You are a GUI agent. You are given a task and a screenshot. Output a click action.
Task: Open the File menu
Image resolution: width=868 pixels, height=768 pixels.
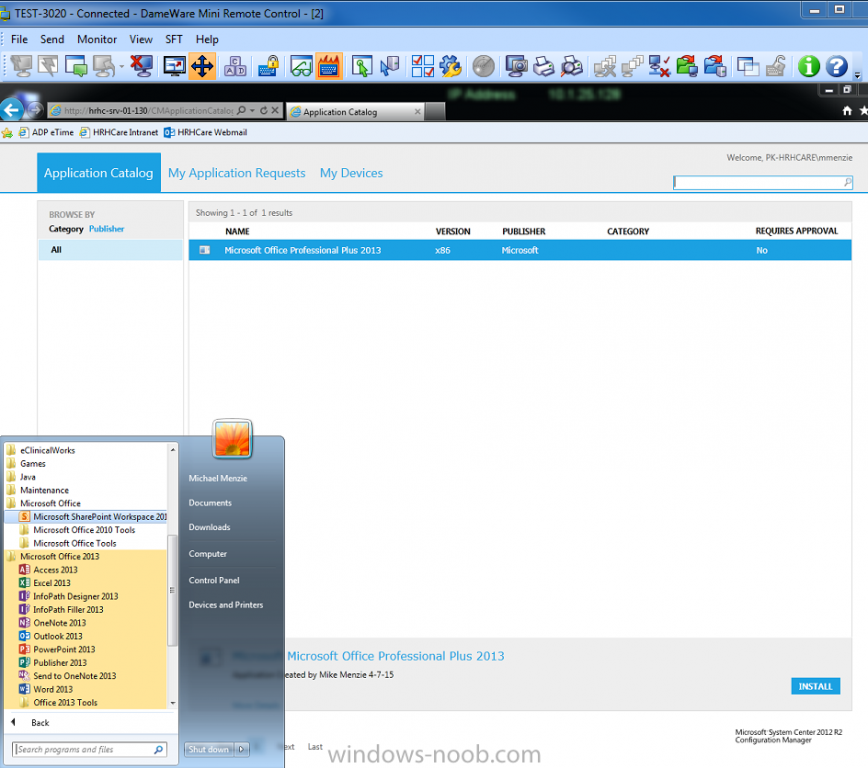(19, 39)
